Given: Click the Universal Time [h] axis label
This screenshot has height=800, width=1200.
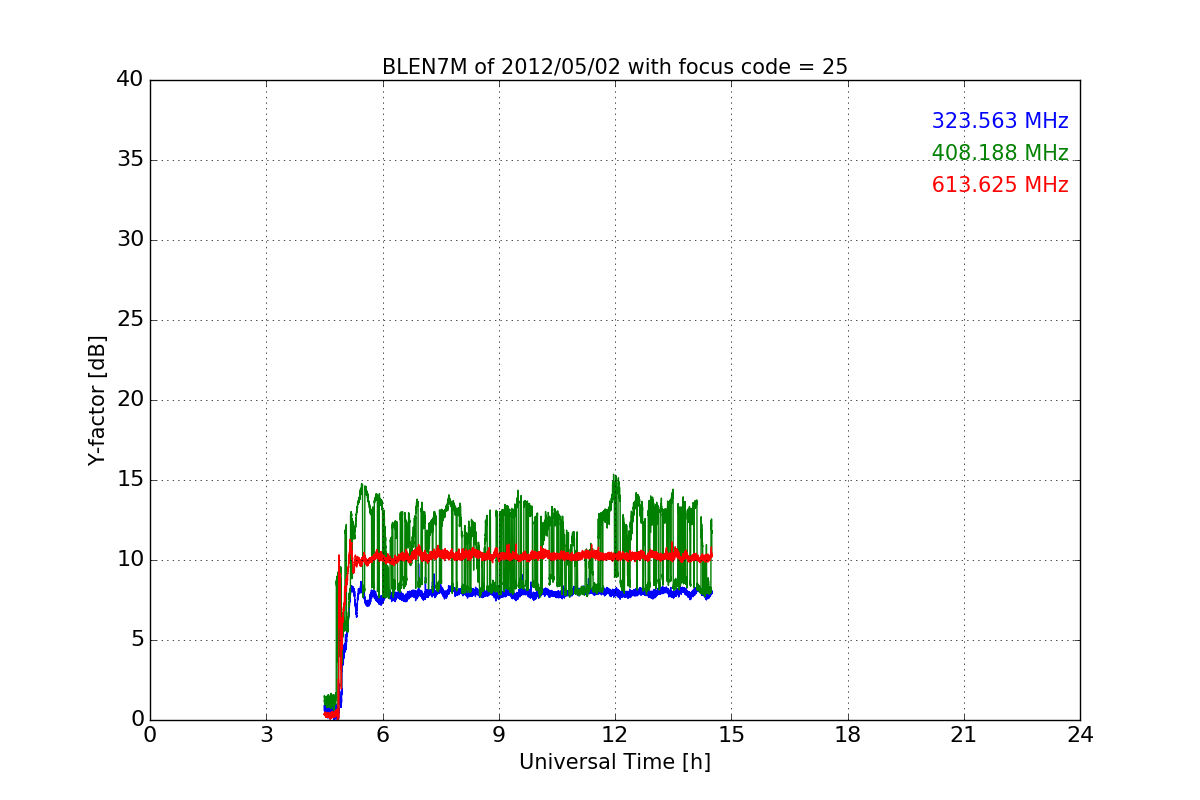Looking at the screenshot, I should [x=614, y=762].
